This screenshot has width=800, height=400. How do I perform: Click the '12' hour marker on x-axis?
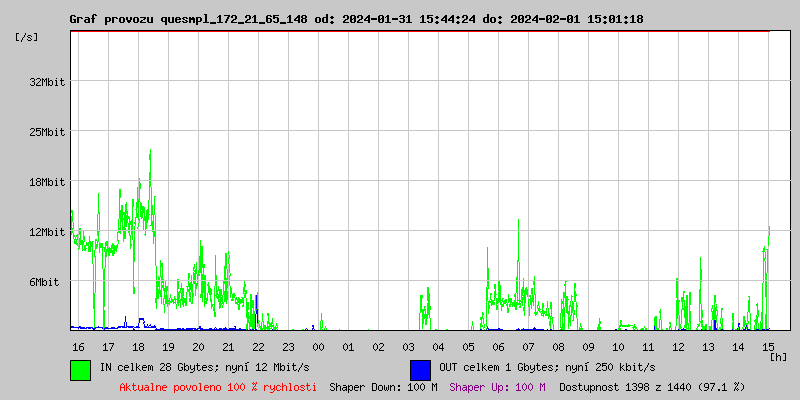coord(678,346)
